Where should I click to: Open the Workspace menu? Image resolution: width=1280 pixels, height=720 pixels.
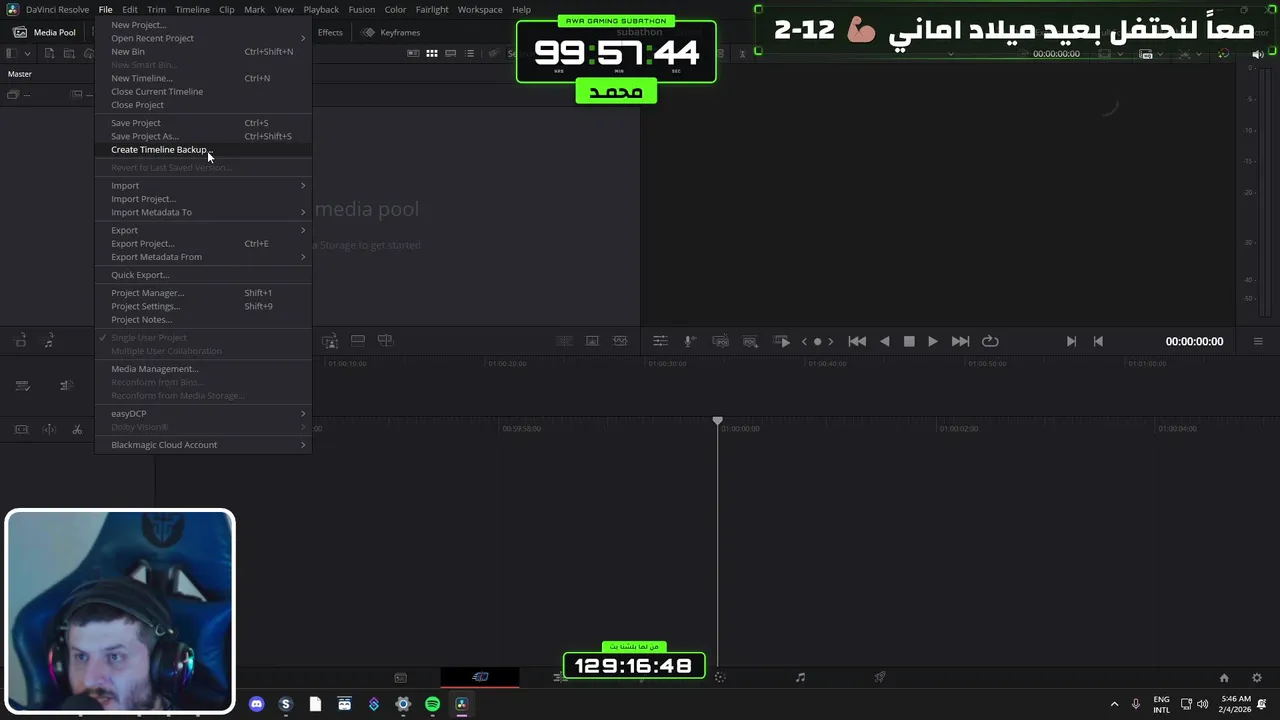point(480,10)
